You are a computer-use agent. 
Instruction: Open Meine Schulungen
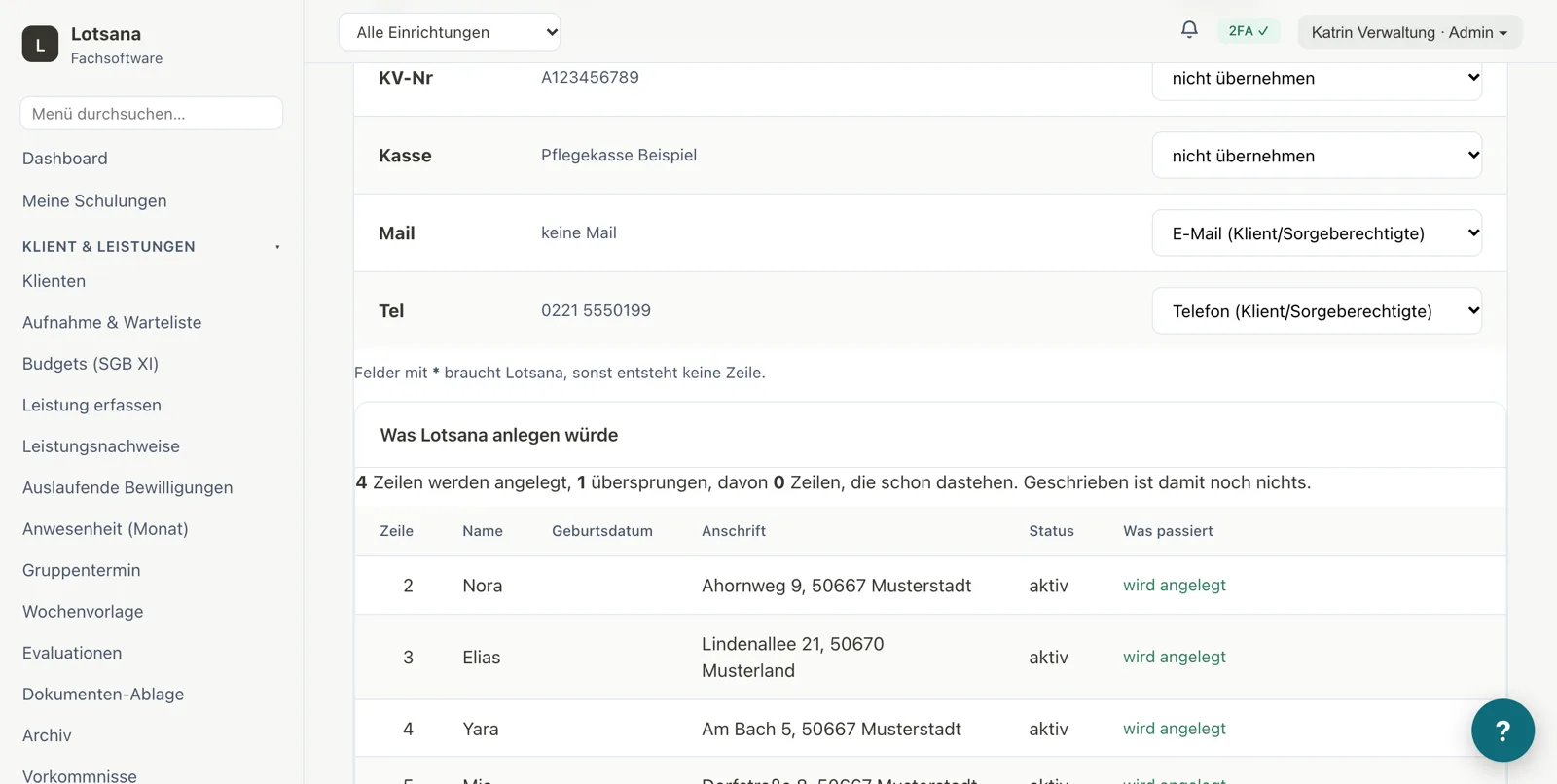tap(94, 201)
